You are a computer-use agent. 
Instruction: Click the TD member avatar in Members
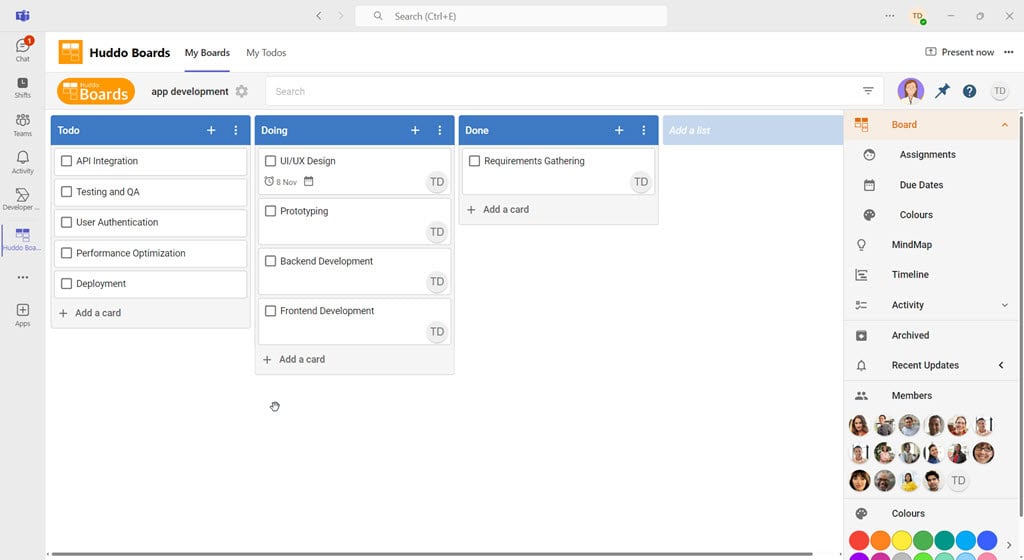[x=958, y=481]
